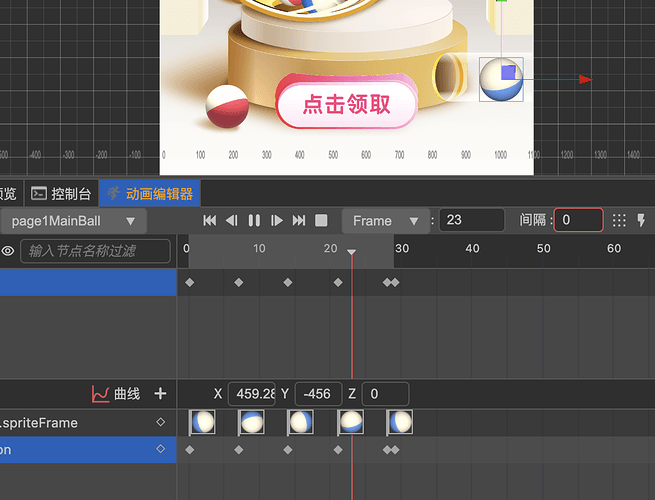
Task: Toggle the eye visibility filter icon
Action: click(8, 251)
